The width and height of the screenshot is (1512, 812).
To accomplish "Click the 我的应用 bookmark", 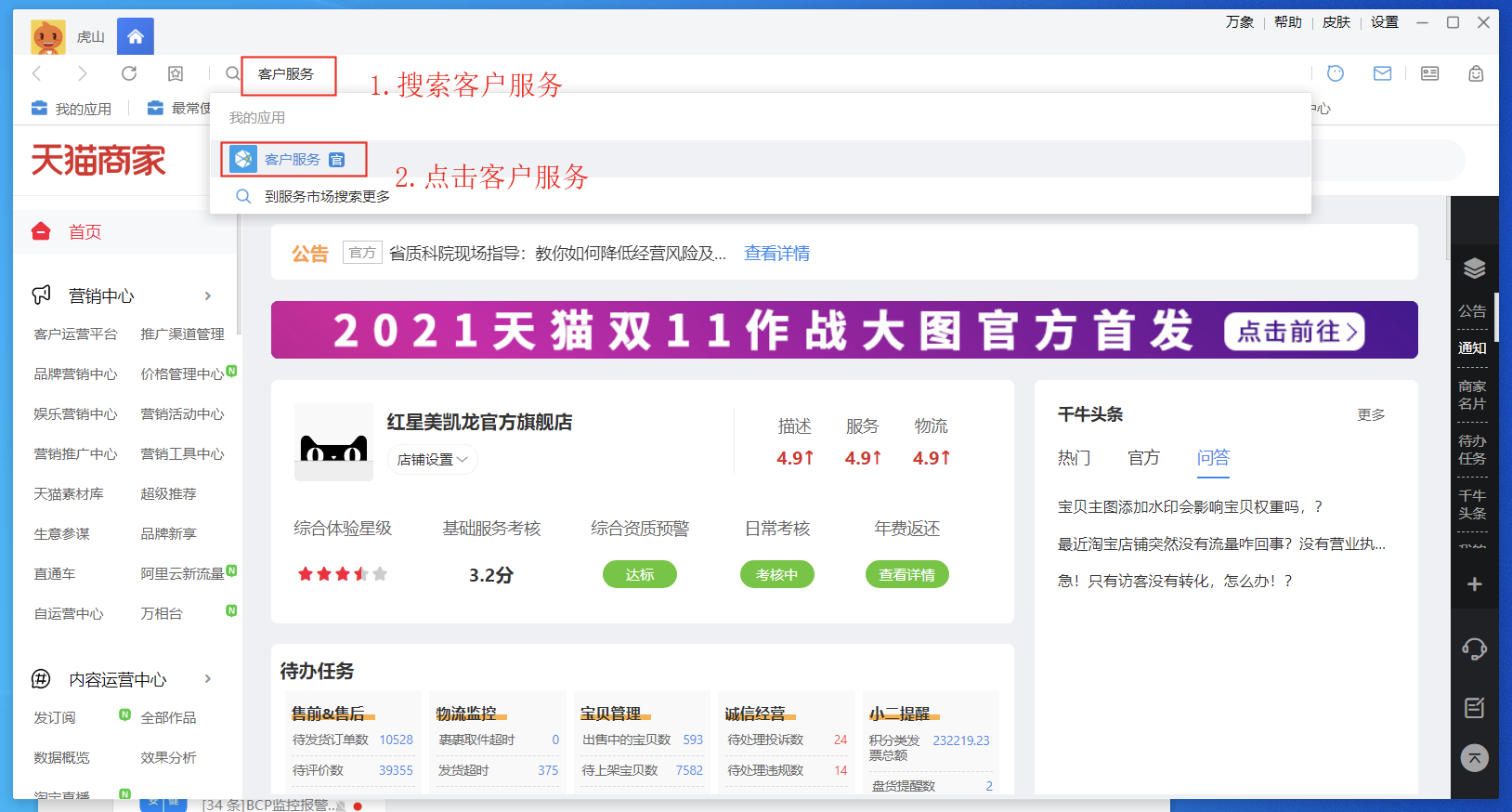I will [x=72, y=109].
